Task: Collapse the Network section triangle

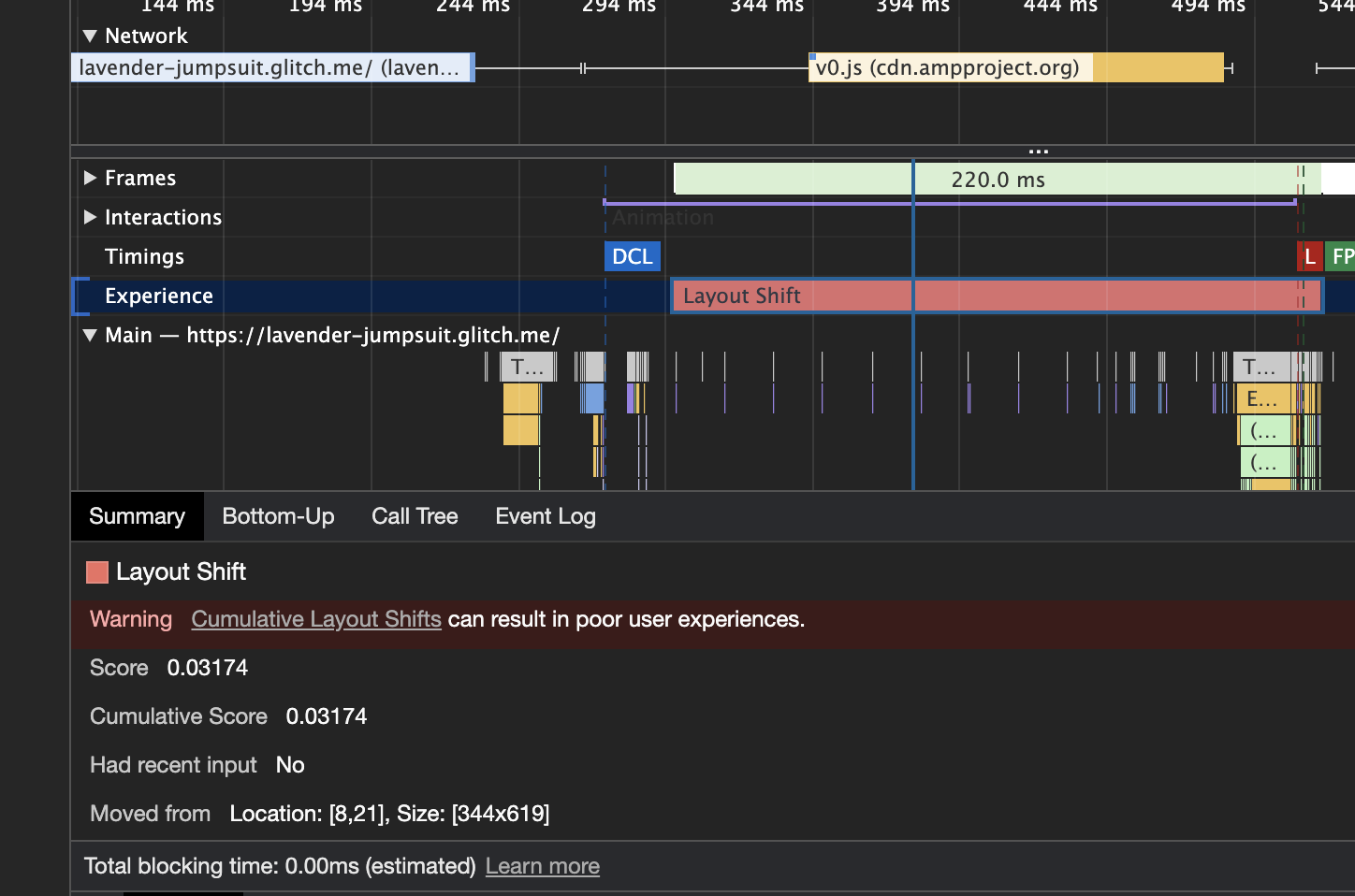Action: tap(90, 36)
